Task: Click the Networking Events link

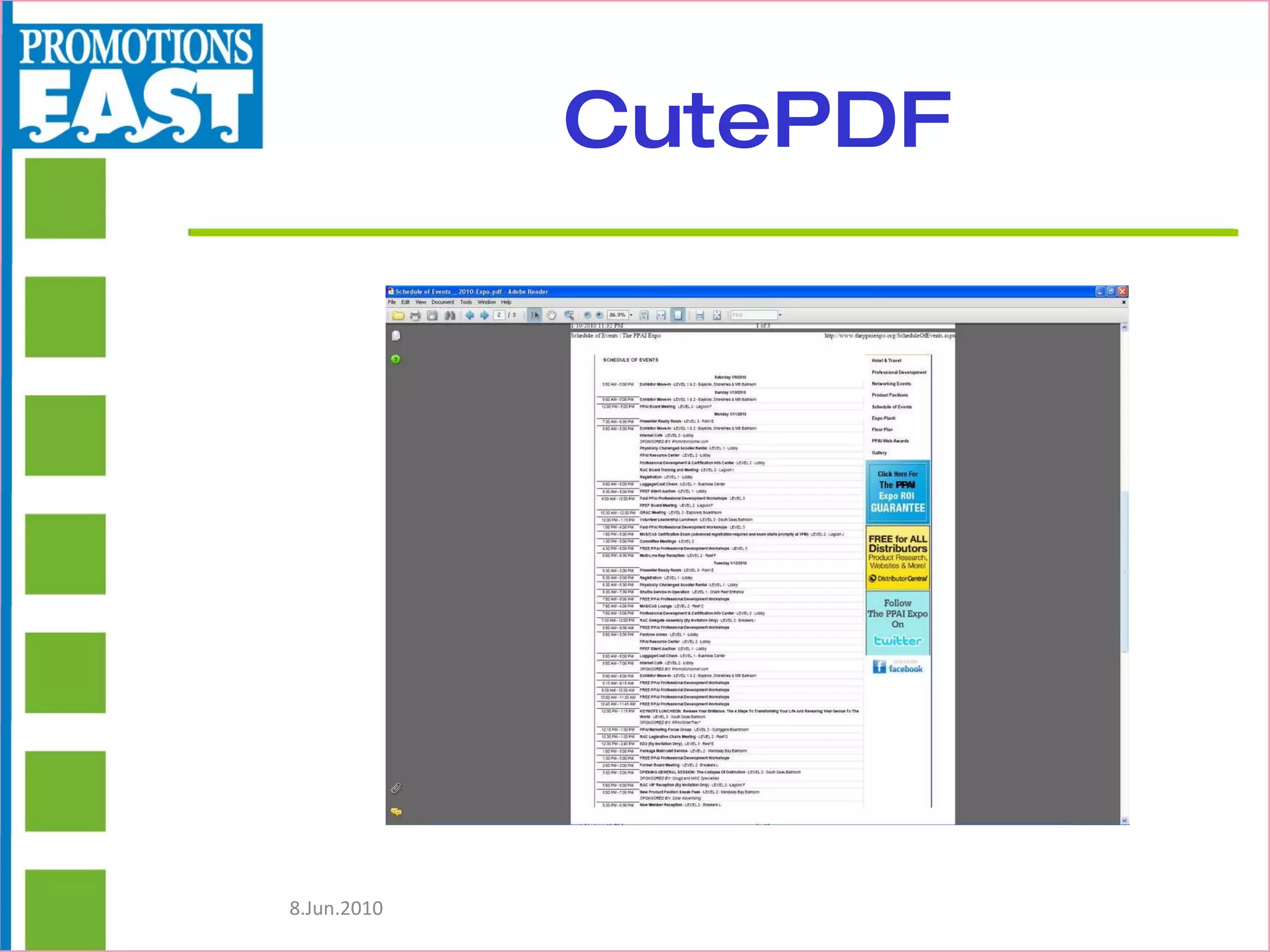Action: coord(891,384)
